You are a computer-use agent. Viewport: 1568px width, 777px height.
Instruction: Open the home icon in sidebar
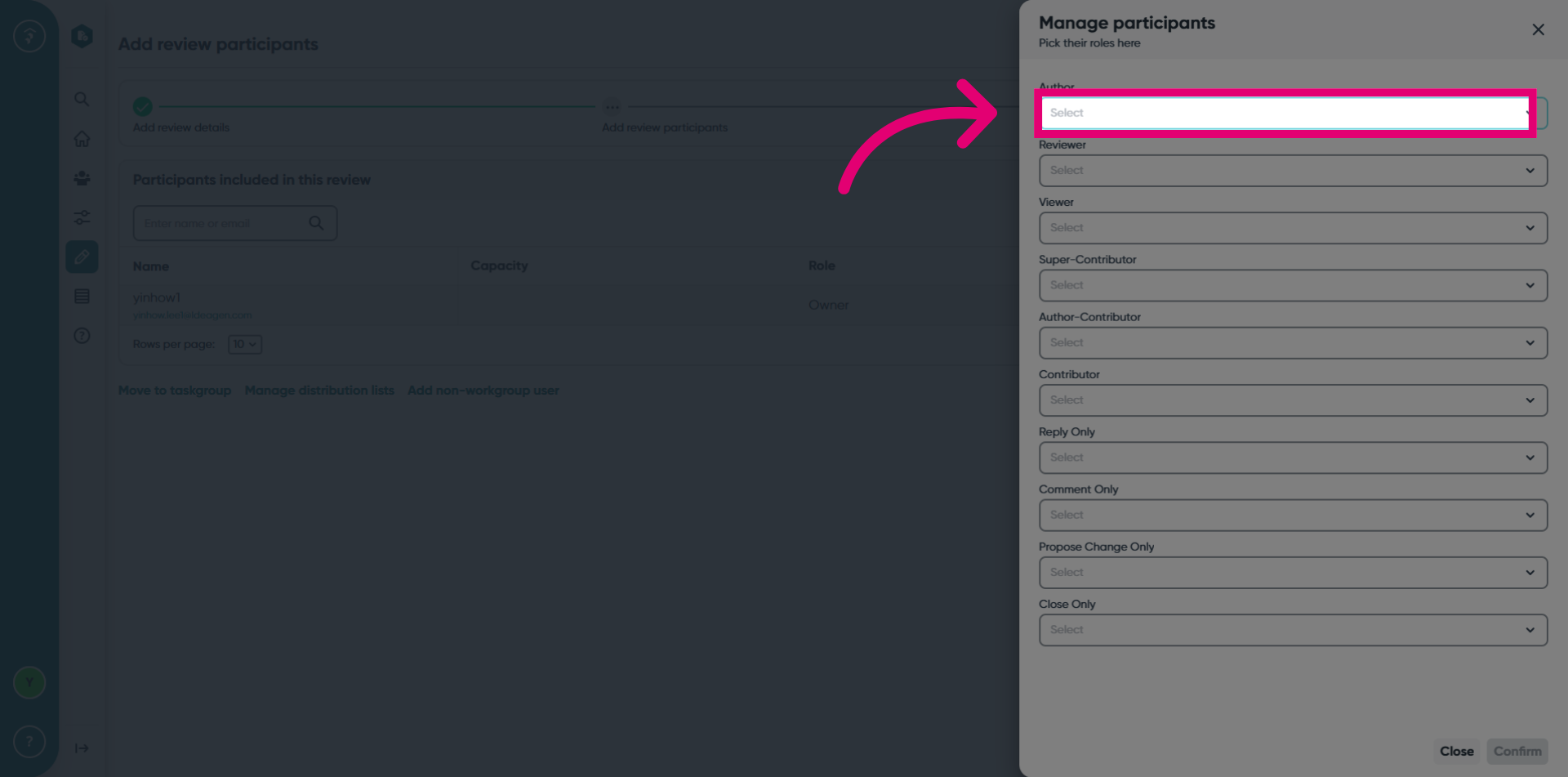(82, 139)
